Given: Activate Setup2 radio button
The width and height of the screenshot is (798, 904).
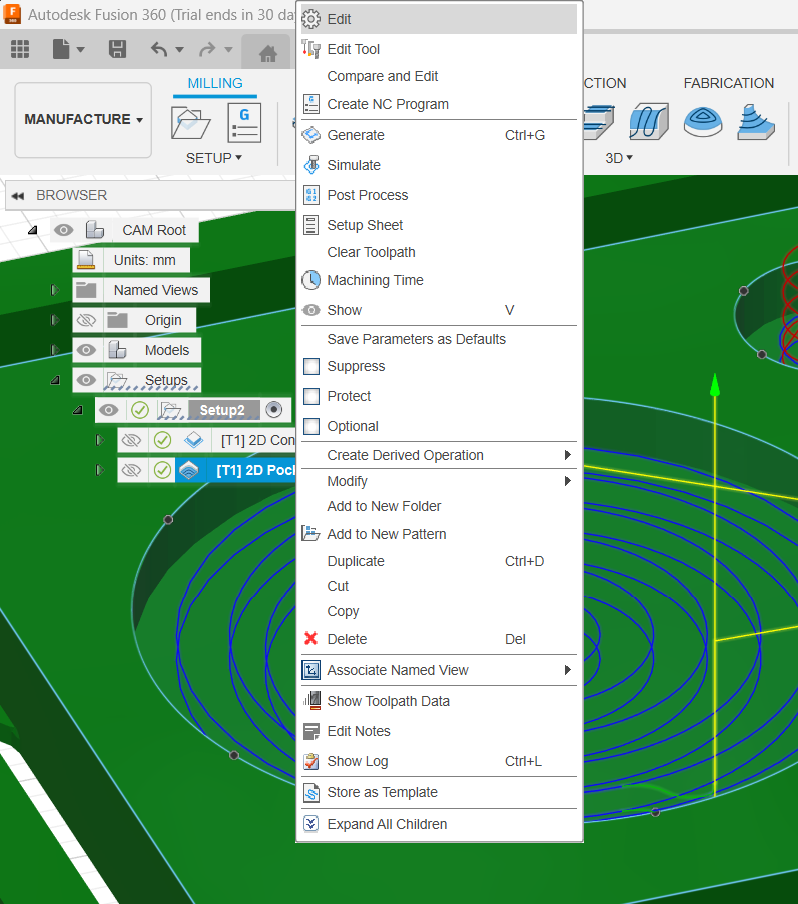Looking at the screenshot, I should (274, 410).
